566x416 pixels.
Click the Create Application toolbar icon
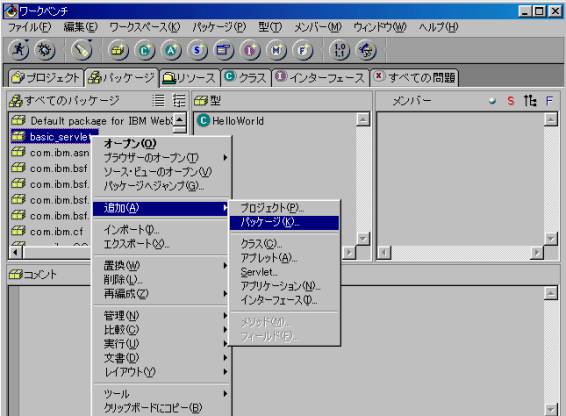coord(223,50)
